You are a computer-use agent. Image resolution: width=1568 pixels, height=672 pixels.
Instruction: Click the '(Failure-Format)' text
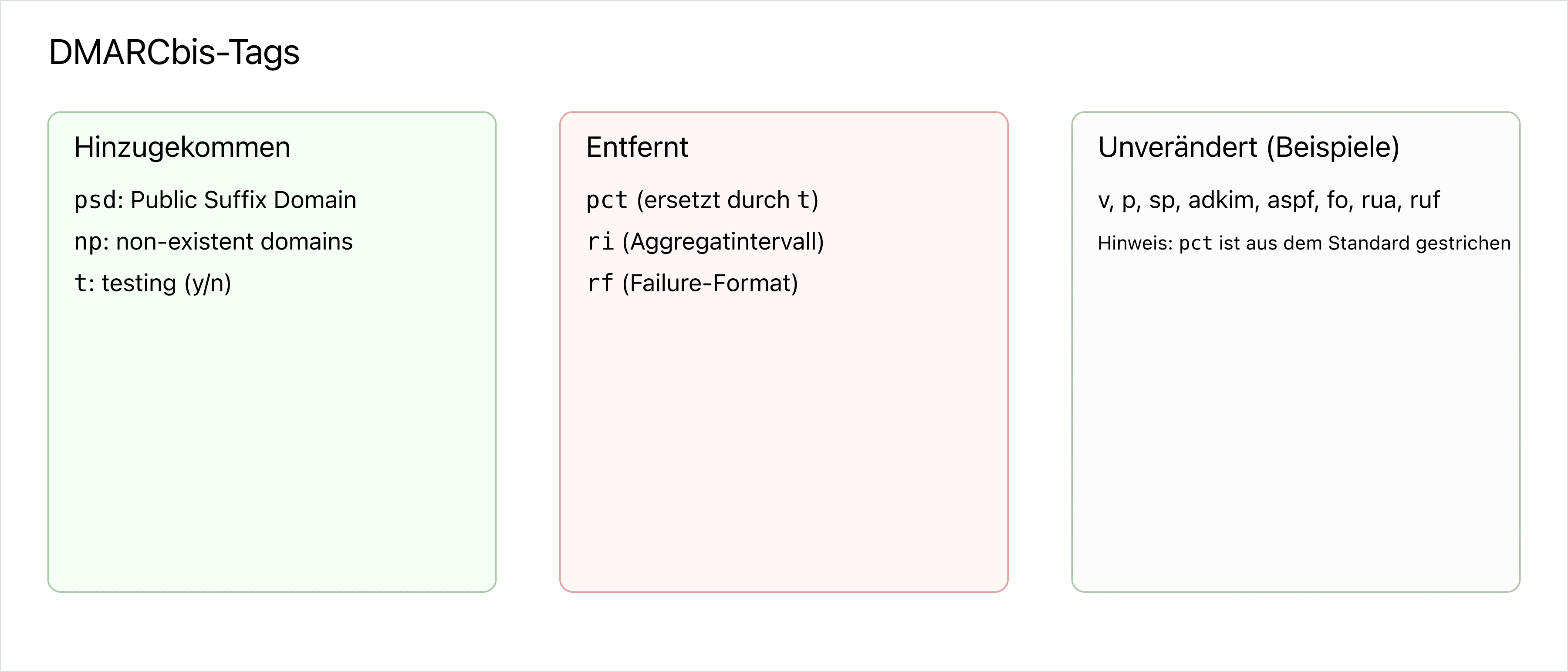[x=710, y=284]
